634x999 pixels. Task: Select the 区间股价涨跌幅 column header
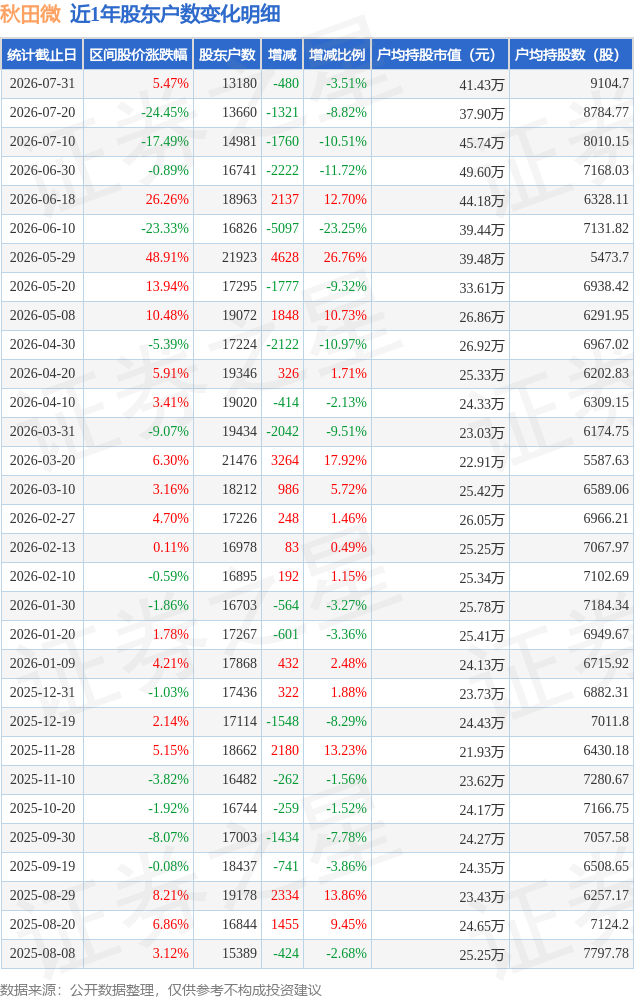[138, 55]
